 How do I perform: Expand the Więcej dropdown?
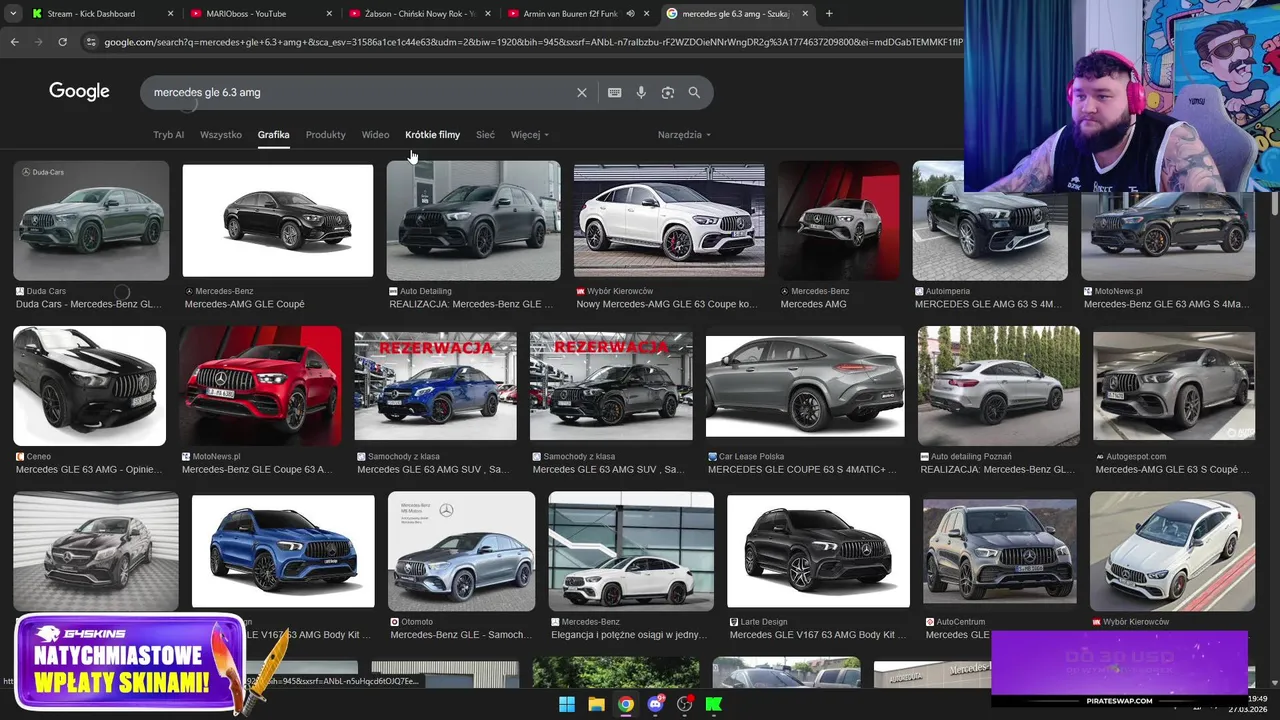coord(529,135)
